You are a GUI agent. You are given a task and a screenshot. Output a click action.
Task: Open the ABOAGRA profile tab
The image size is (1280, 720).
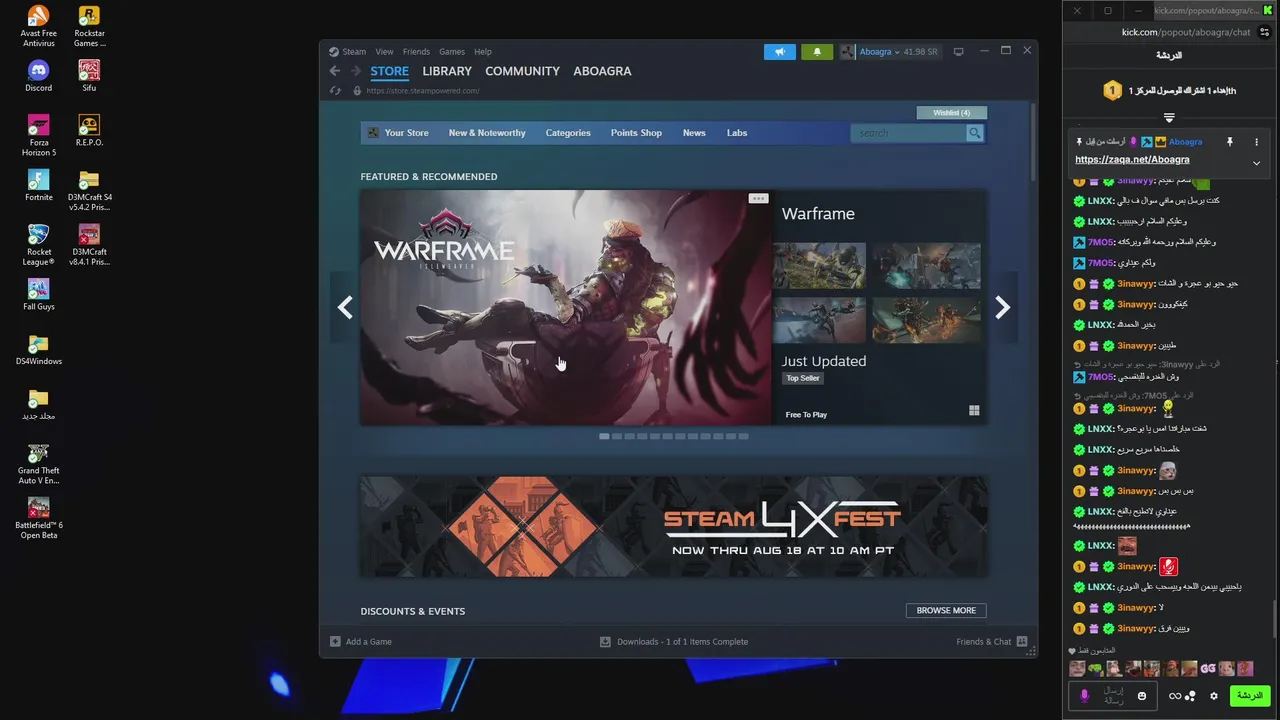[602, 71]
